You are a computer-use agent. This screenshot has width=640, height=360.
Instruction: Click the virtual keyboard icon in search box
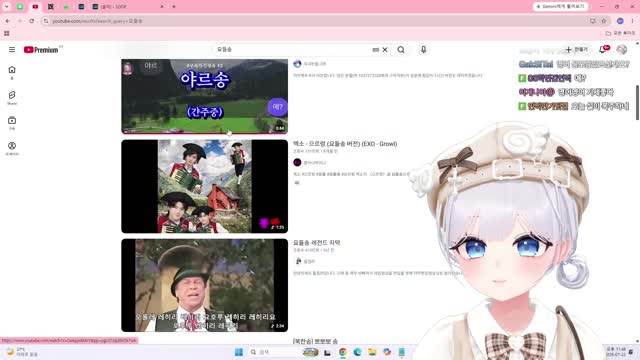pyautogui.click(x=376, y=50)
